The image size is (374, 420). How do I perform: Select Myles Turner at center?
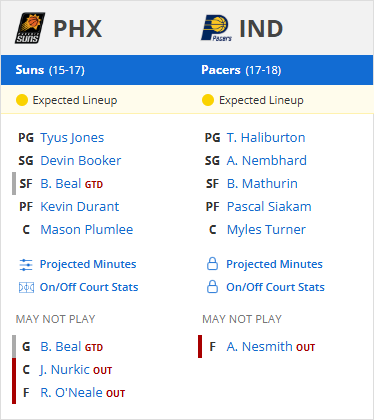[x=266, y=230]
